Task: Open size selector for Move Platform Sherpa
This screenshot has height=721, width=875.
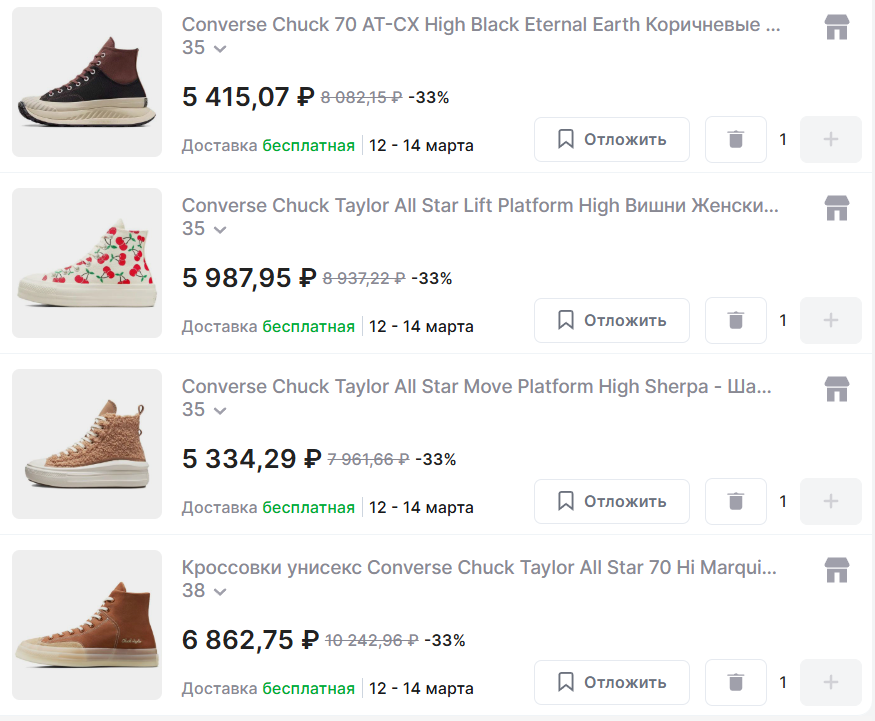Action: (x=205, y=410)
